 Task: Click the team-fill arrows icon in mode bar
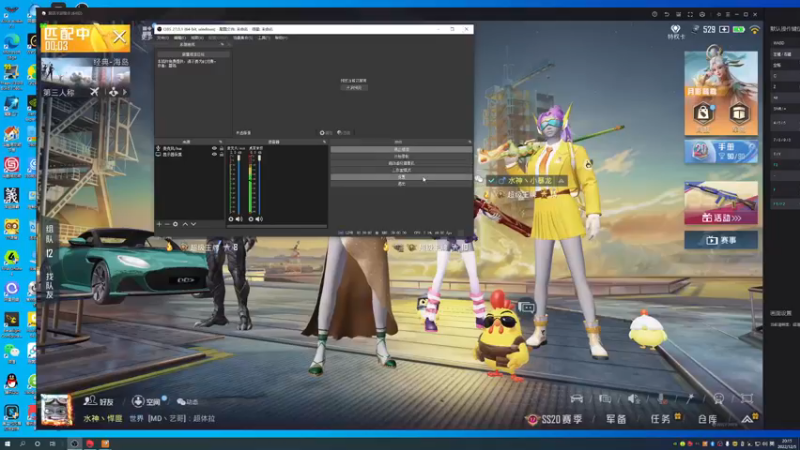coord(113,92)
